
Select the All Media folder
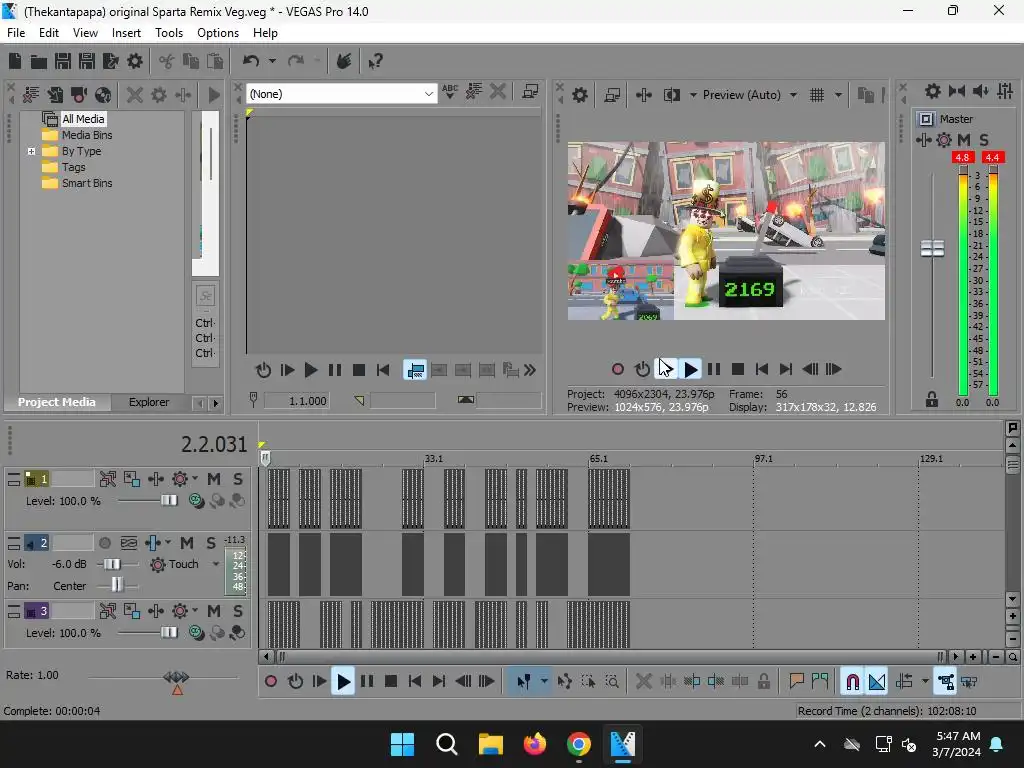pyautogui.click(x=83, y=119)
